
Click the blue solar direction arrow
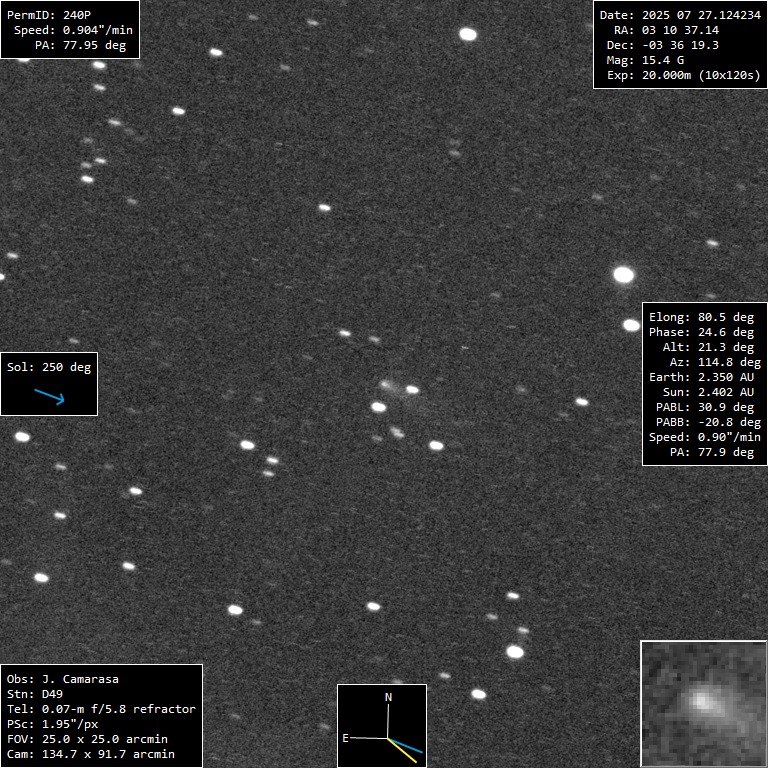point(49,397)
